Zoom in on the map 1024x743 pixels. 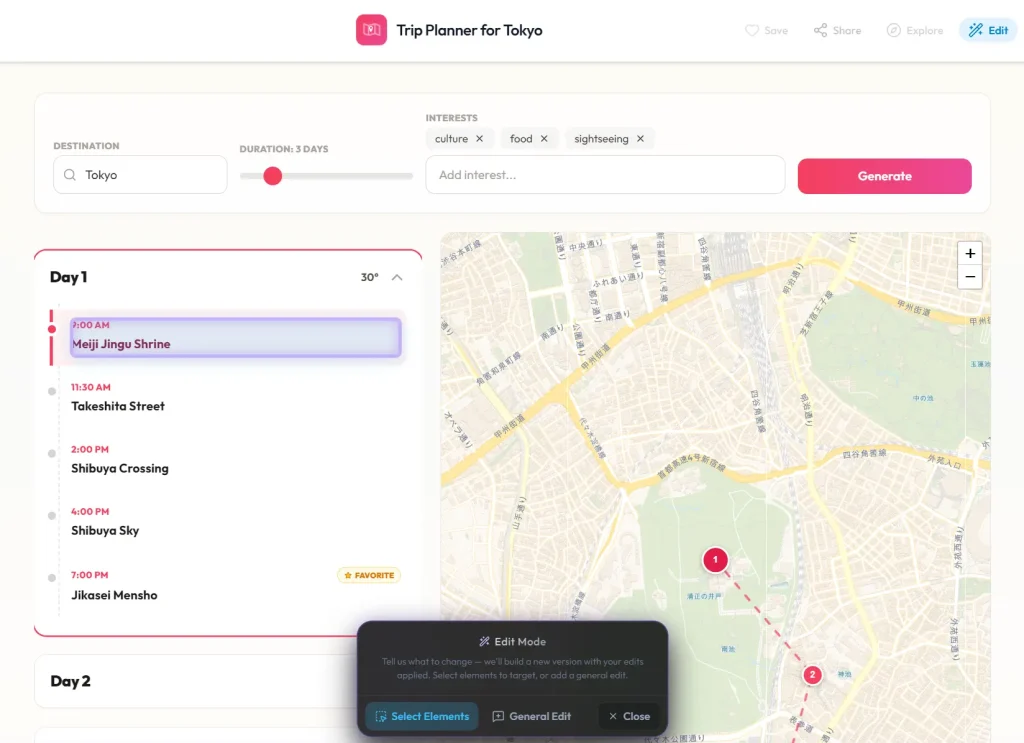(x=970, y=253)
